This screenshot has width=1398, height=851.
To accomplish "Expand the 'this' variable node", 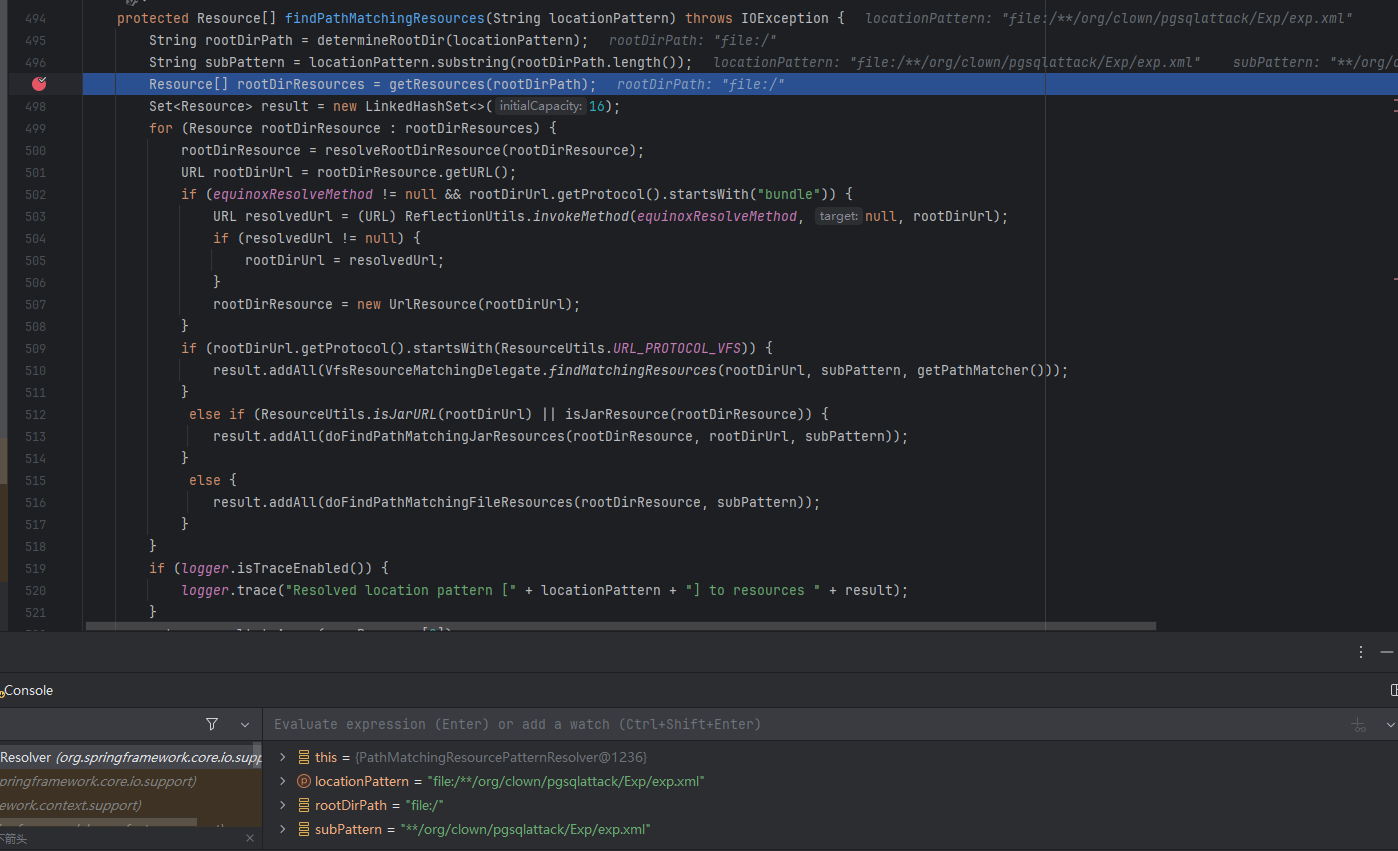I will pos(283,757).
